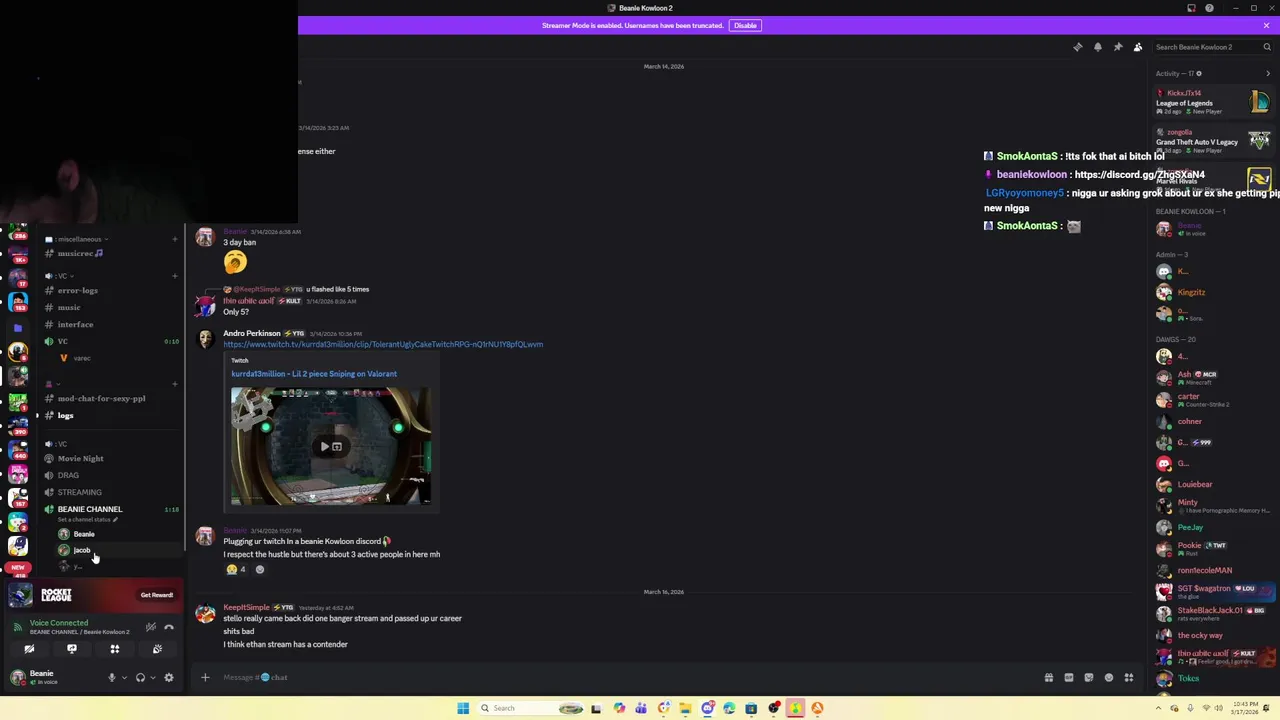Disable Streamer Mode in the purple banner
The height and width of the screenshot is (720, 1280).
click(745, 25)
